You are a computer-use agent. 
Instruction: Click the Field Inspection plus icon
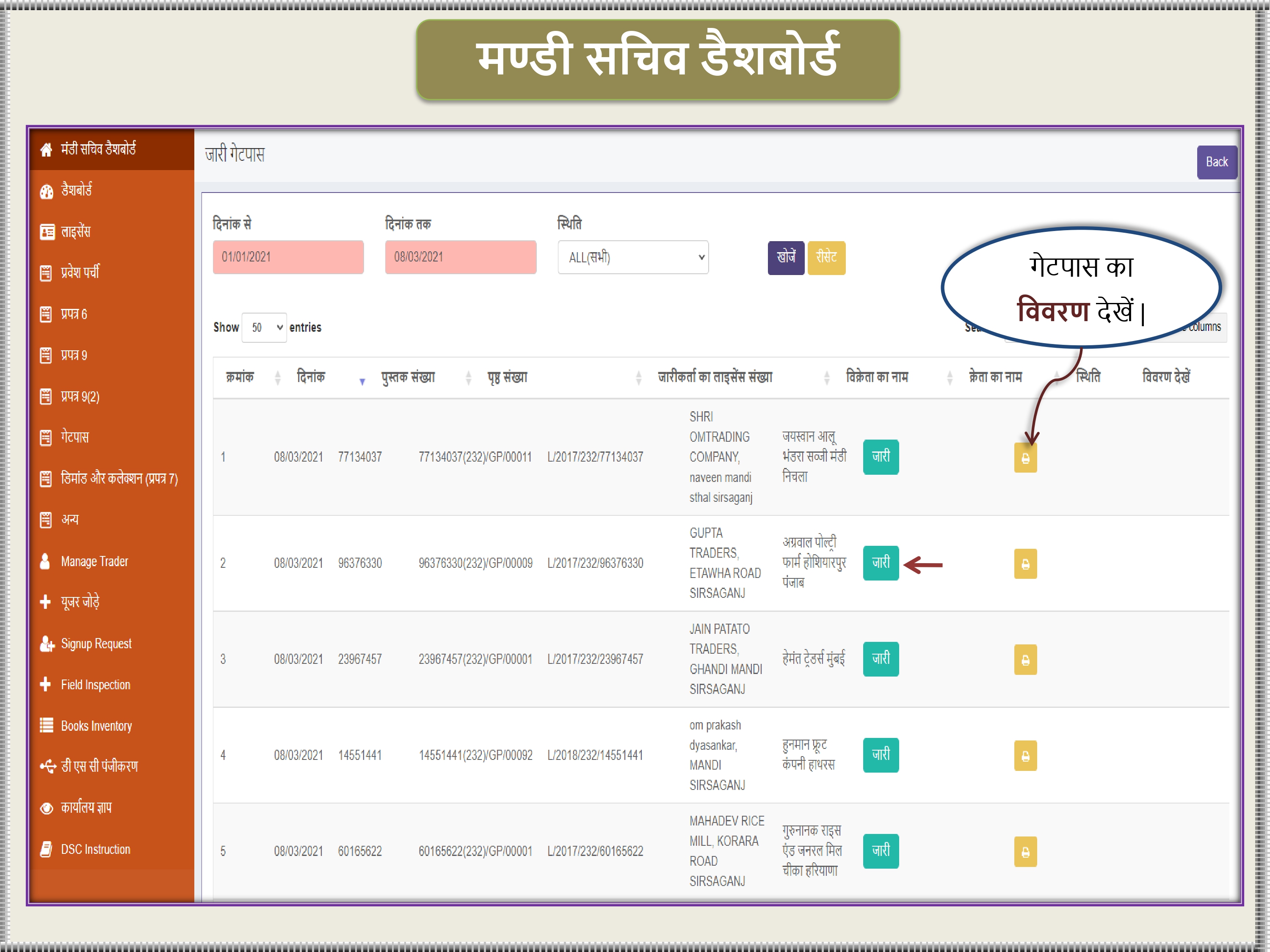45,685
